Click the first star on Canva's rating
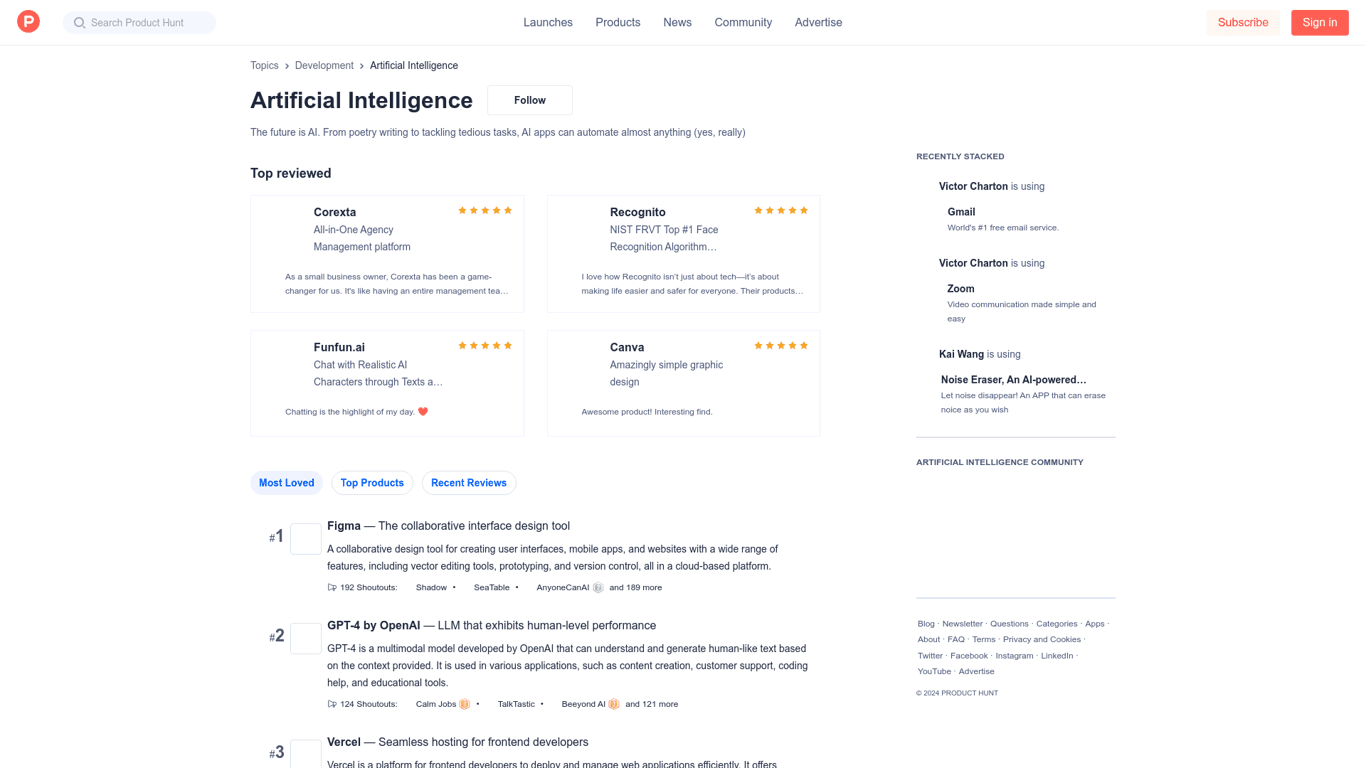1366x768 pixels. click(x=759, y=345)
